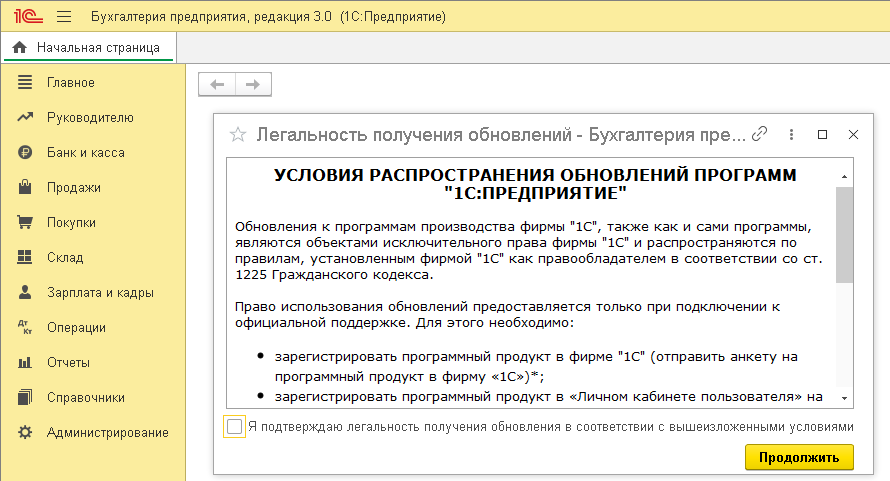
Task: Close the Легальность получения обновлений form
Action: click(x=853, y=135)
